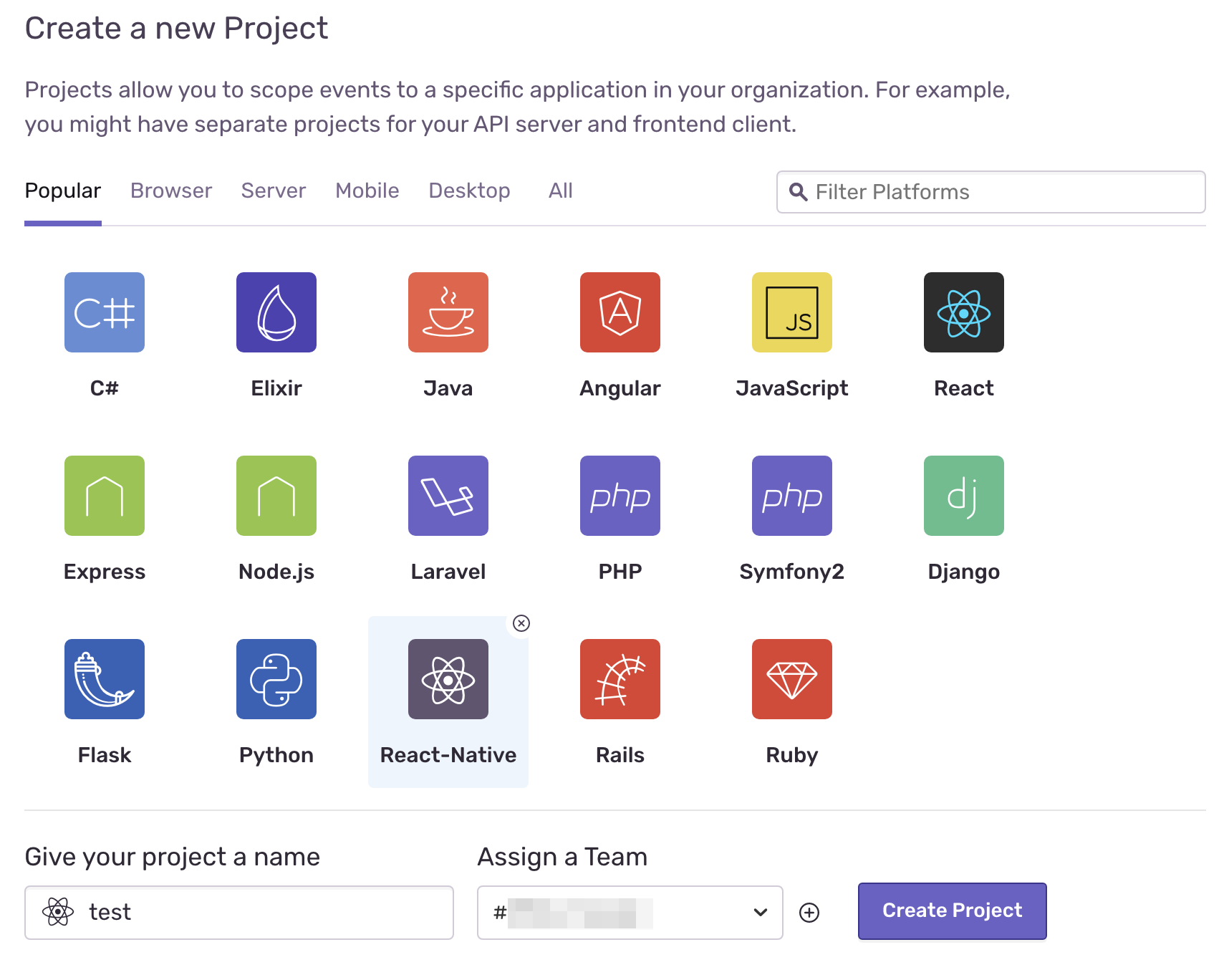Pick the Django platform icon
1229x980 pixels.
(x=964, y=496)
